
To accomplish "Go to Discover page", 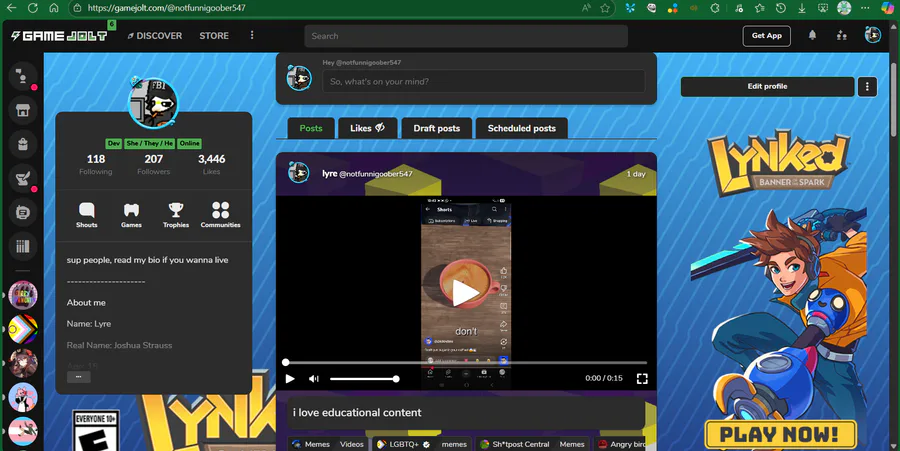I will click(154, 36).
